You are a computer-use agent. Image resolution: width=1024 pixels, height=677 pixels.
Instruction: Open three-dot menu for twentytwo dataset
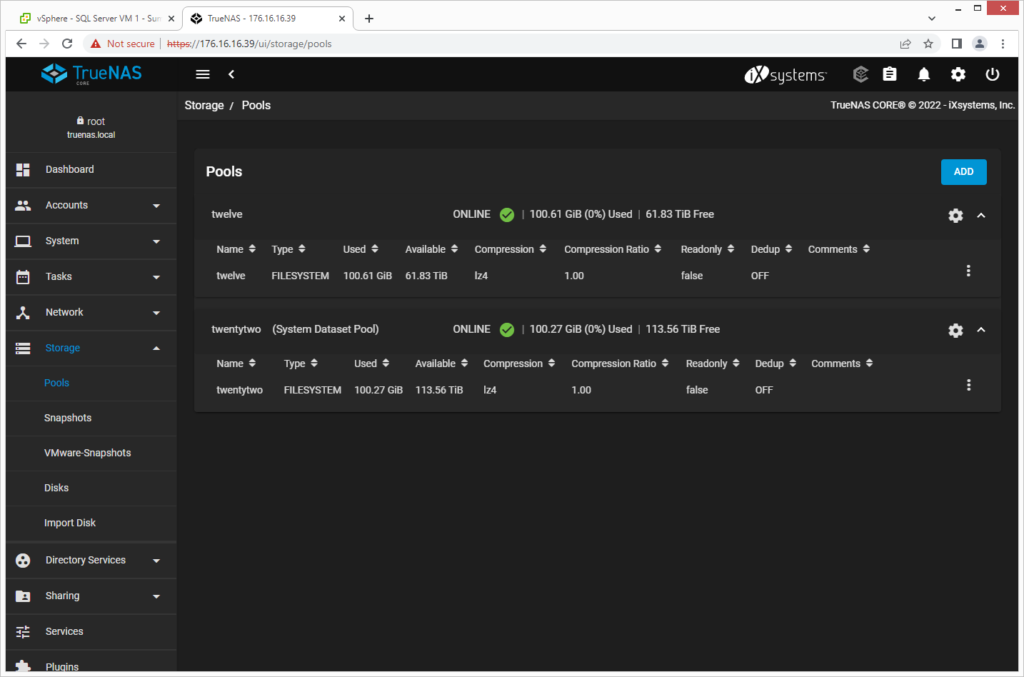pos(967,385)
